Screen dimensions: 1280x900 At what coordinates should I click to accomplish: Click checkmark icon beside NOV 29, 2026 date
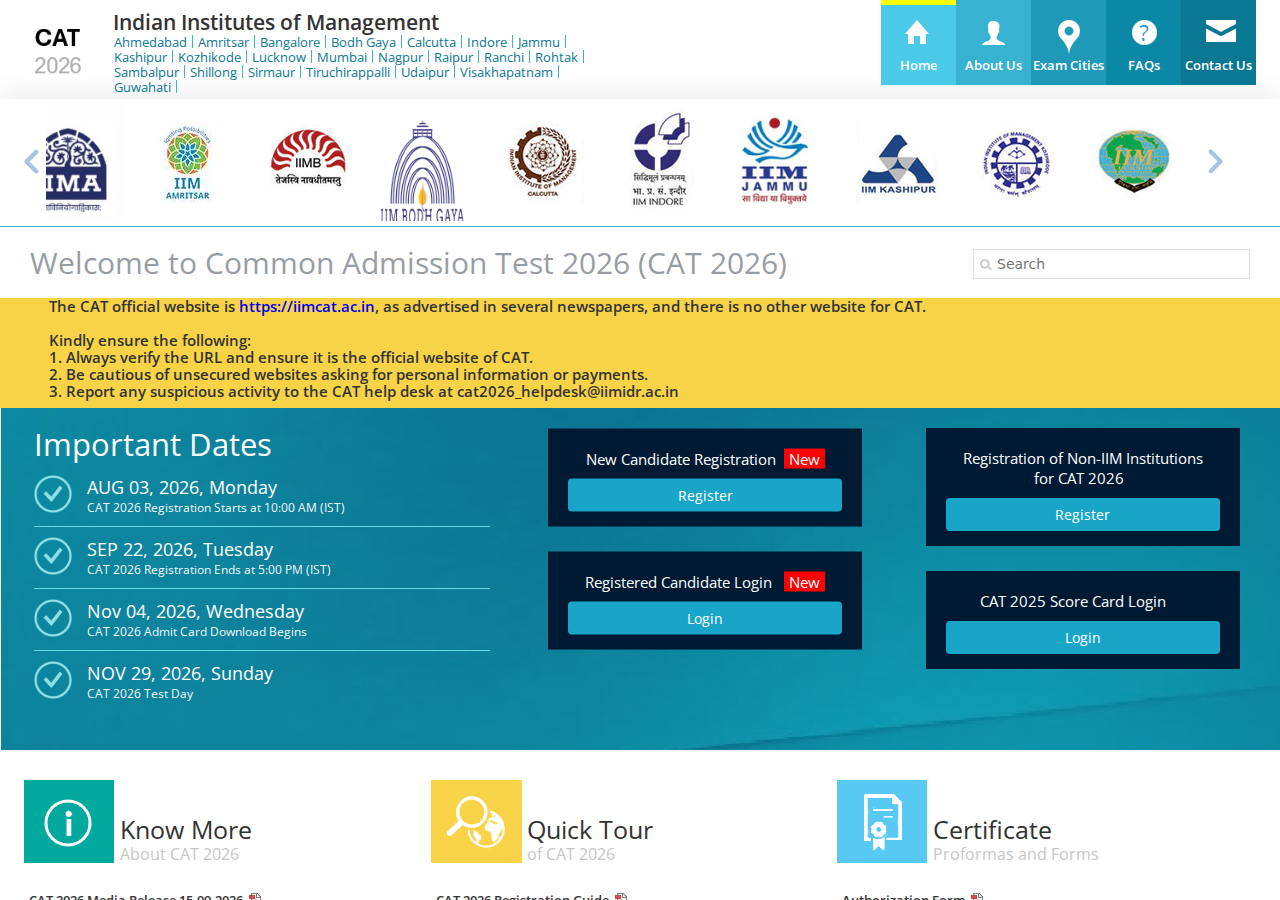click(53, 680)
